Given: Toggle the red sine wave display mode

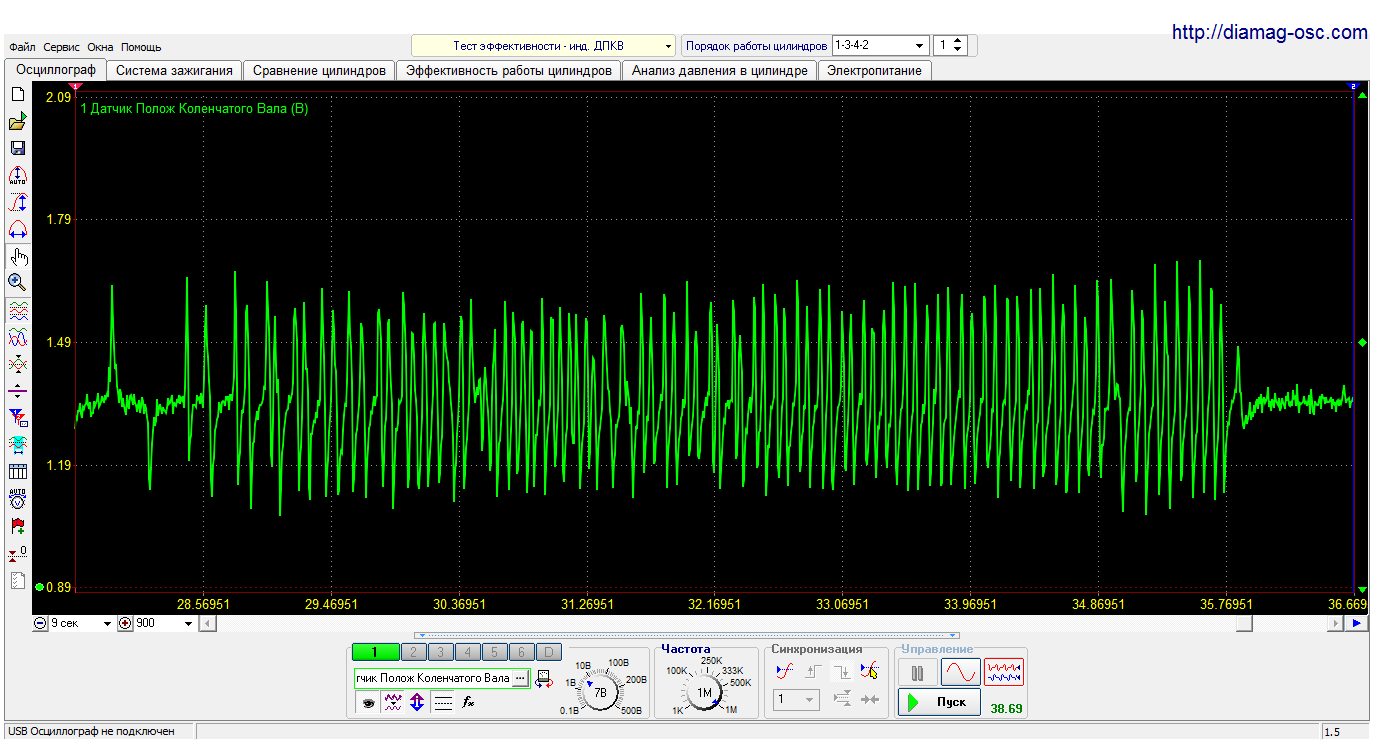Looking at the screenshot, I should [960, 672].
